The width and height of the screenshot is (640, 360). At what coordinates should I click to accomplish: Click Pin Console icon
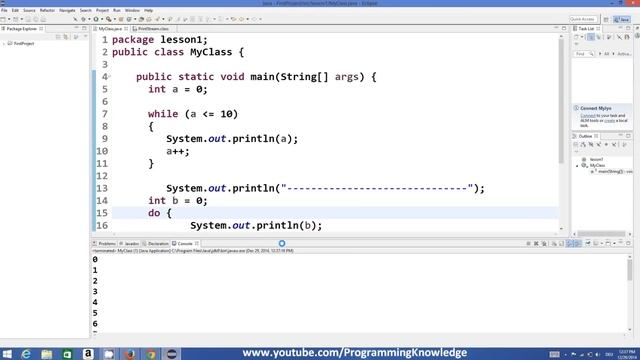point(588,243)
